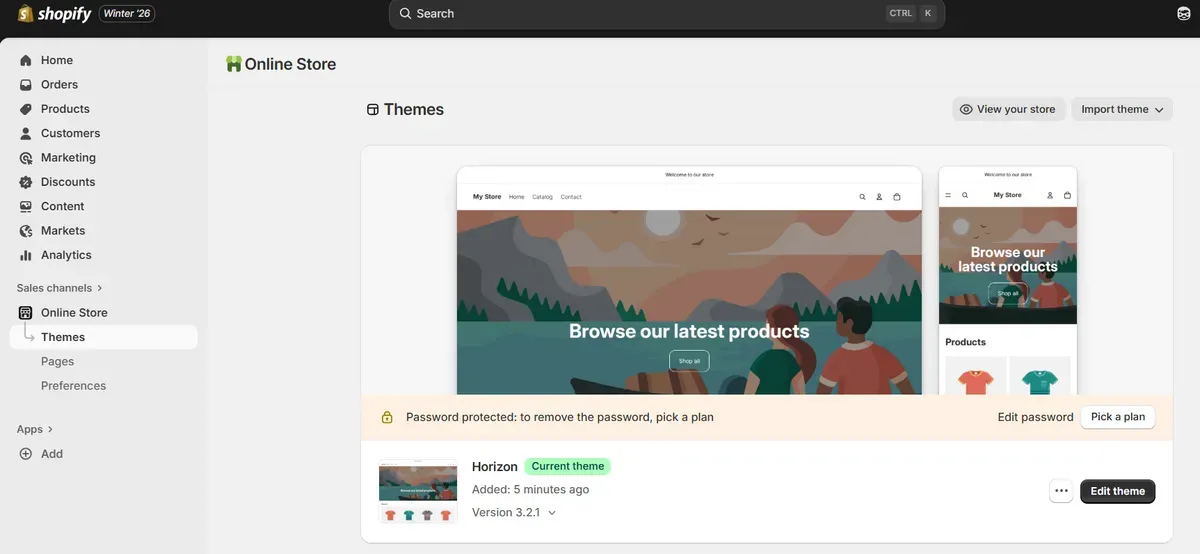1200x554 pixels.
Task: Click the Shopify logo
Action: (x=55, y=14)
